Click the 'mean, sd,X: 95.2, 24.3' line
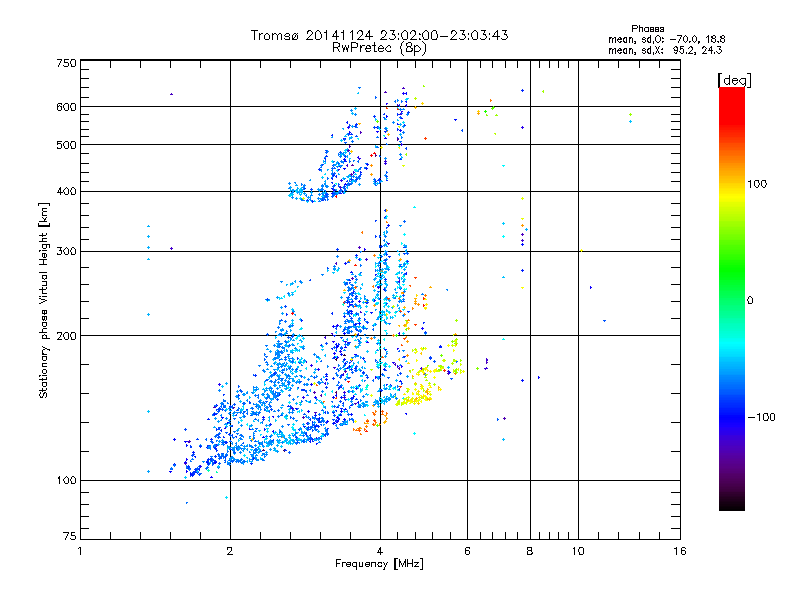 tap(665, 50)
